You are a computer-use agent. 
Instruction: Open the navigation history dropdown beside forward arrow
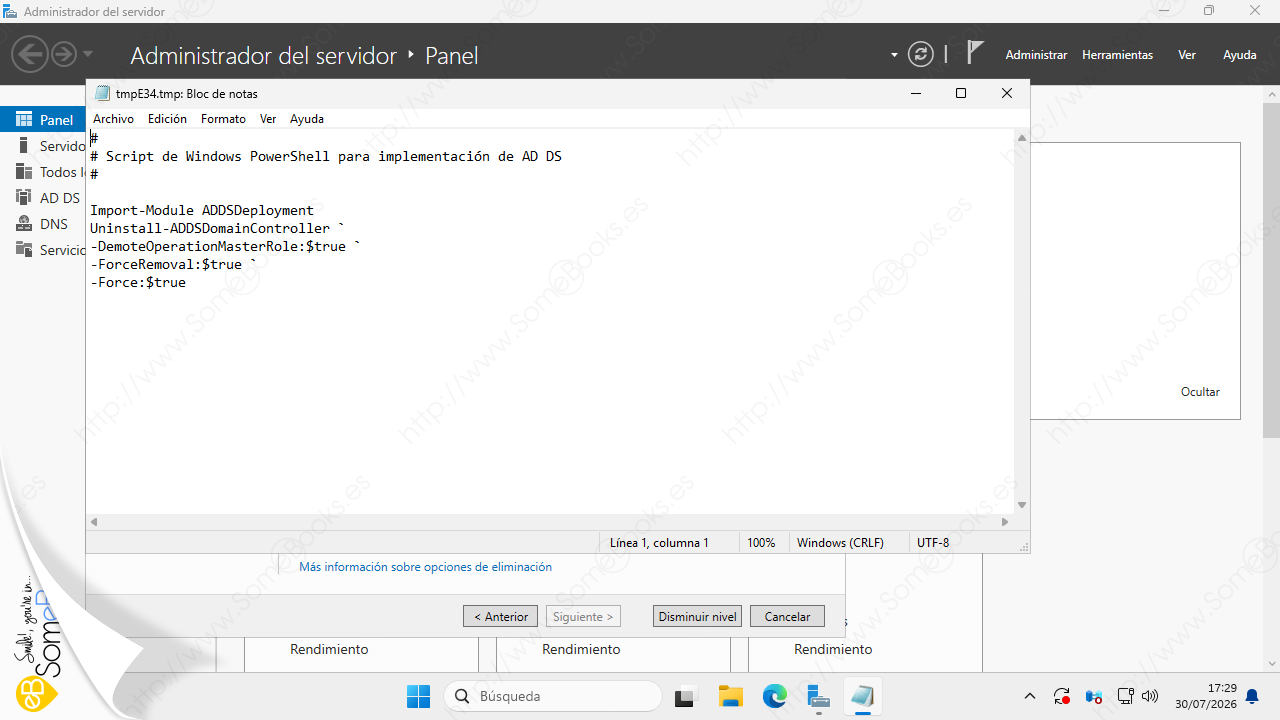point(88,54)
